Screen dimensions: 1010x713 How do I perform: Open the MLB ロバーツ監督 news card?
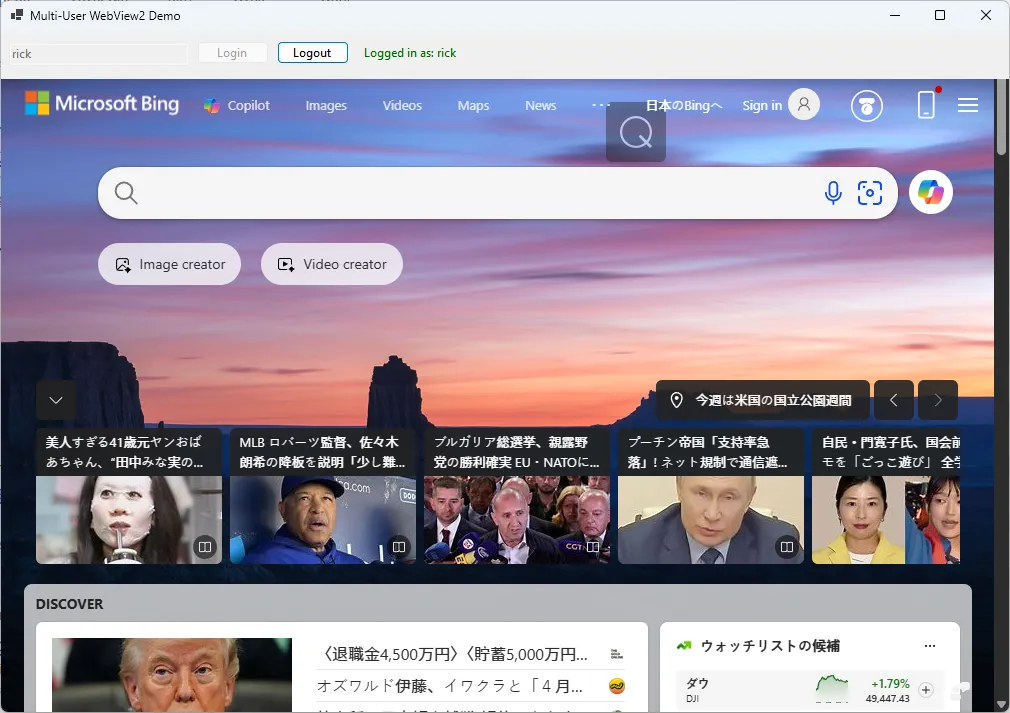point(323,496)
